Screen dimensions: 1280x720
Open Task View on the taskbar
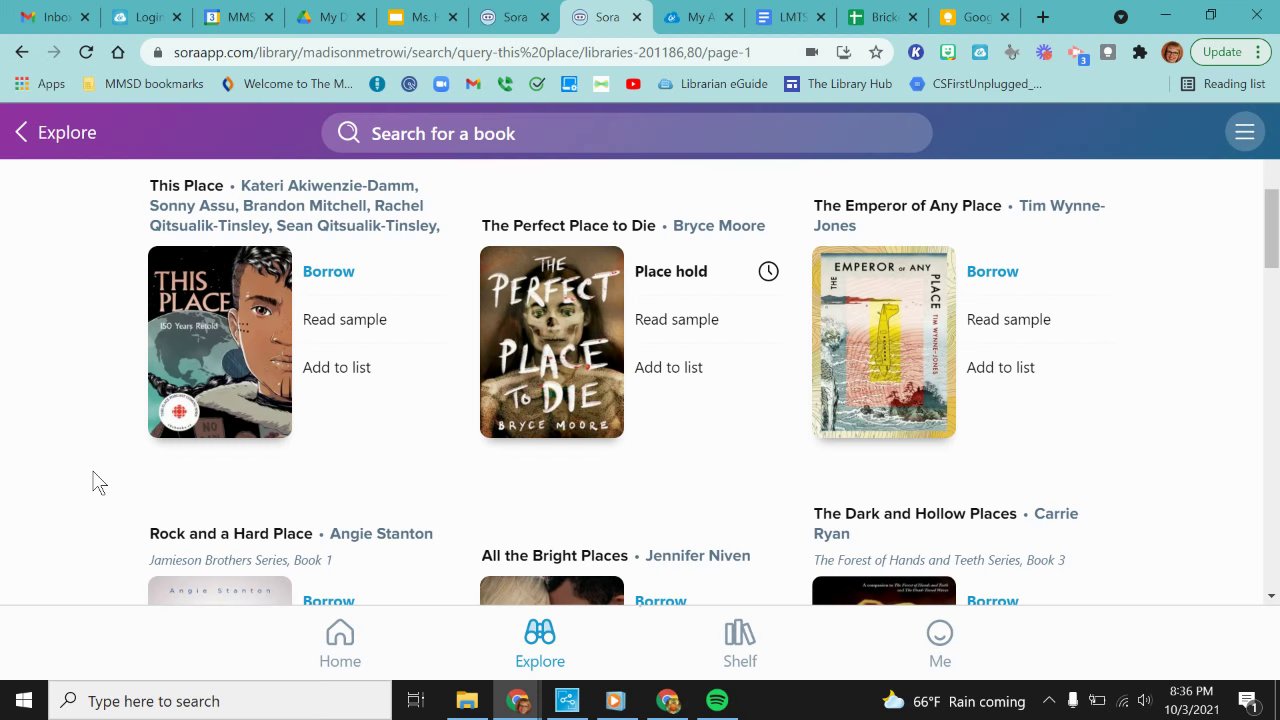(416, 700)
